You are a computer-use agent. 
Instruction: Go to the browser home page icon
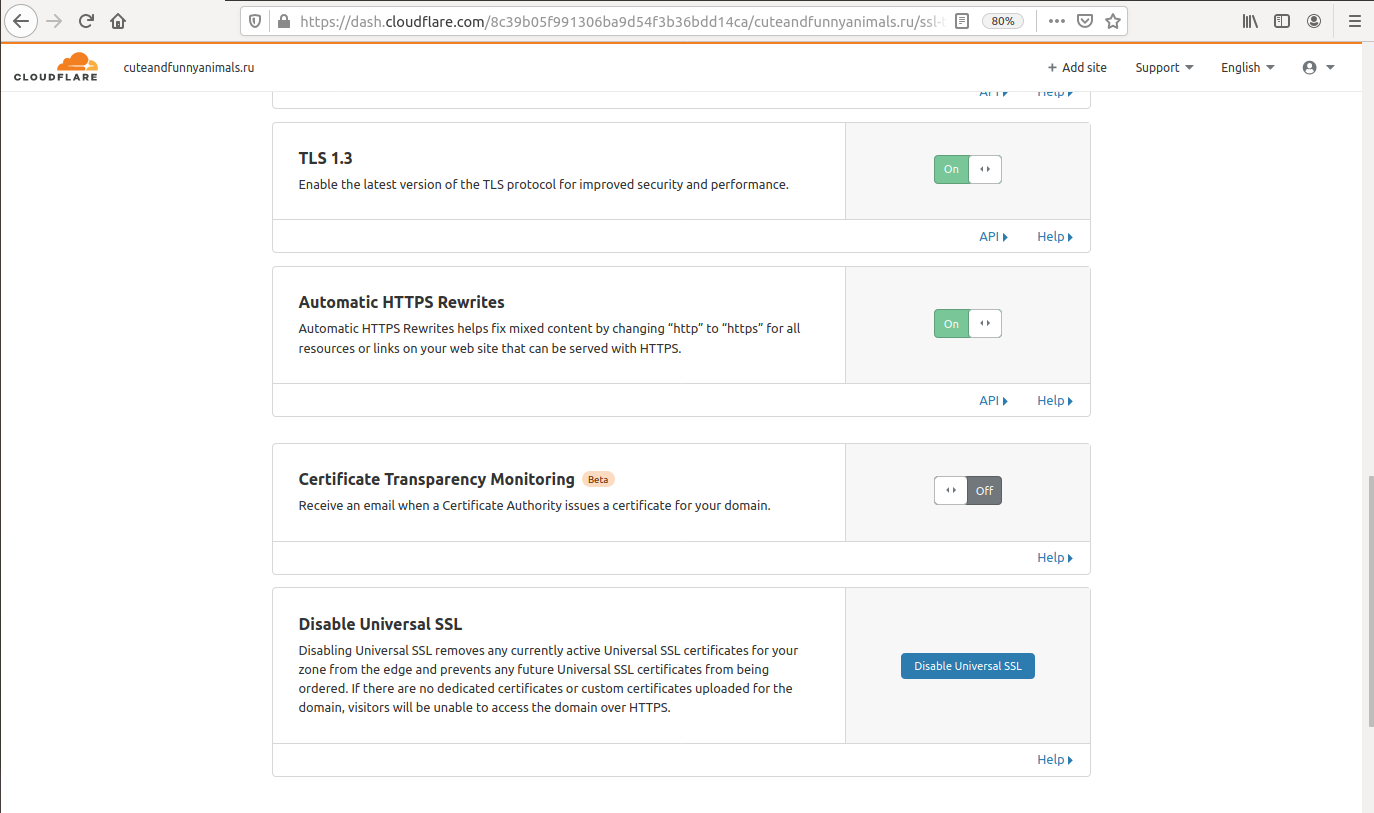(x=118, y=21)
